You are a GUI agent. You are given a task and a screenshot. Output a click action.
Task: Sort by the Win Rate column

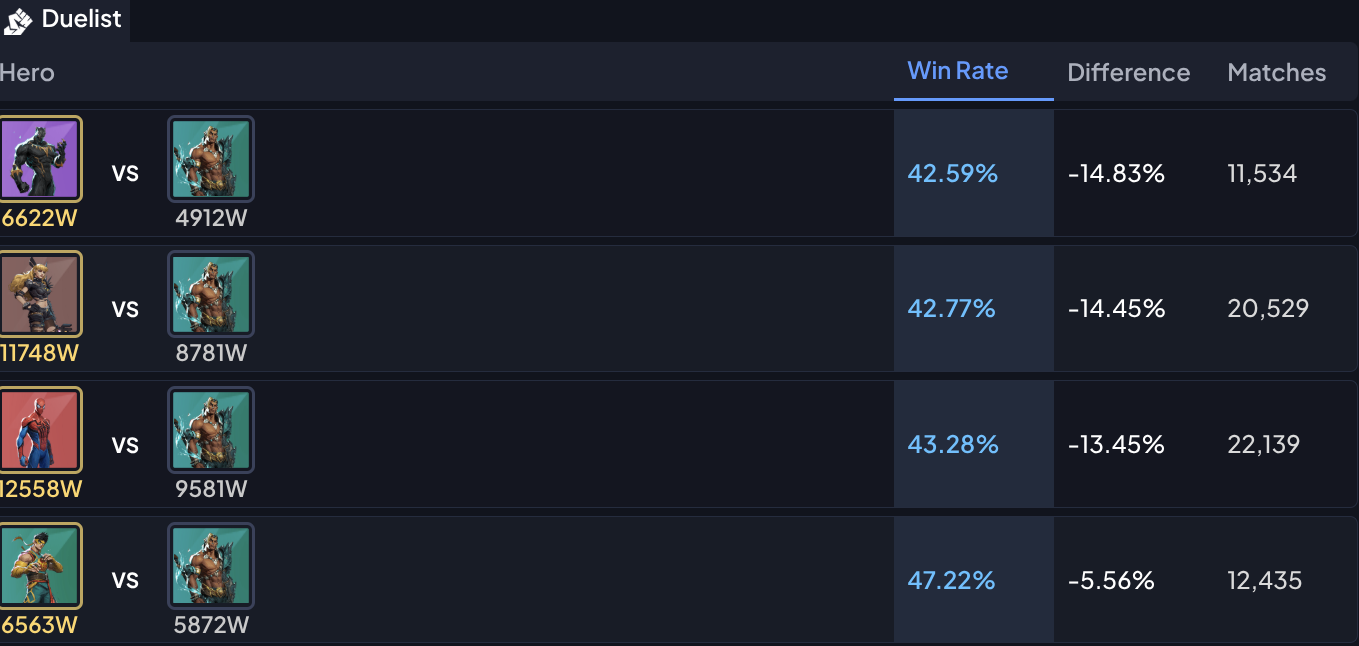click(958, 71)
